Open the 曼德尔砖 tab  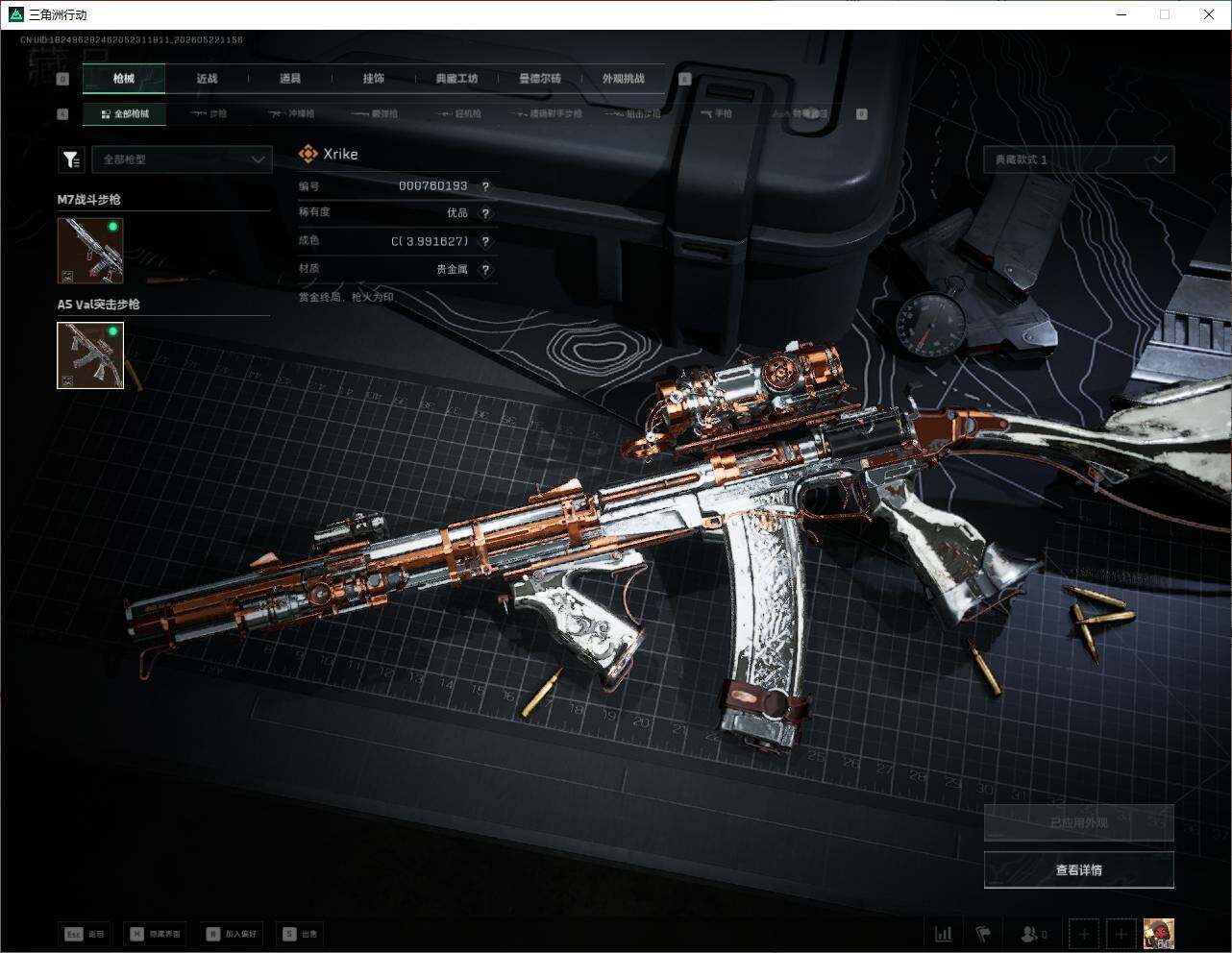(540, 79)
